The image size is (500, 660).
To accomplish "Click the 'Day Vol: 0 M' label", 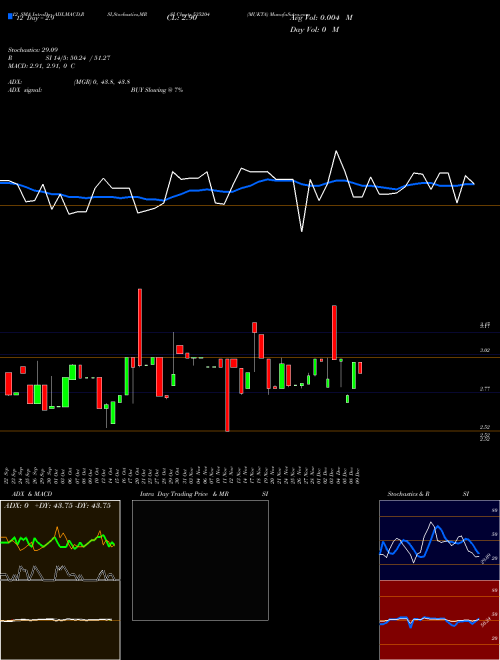I will click(314, 30).
